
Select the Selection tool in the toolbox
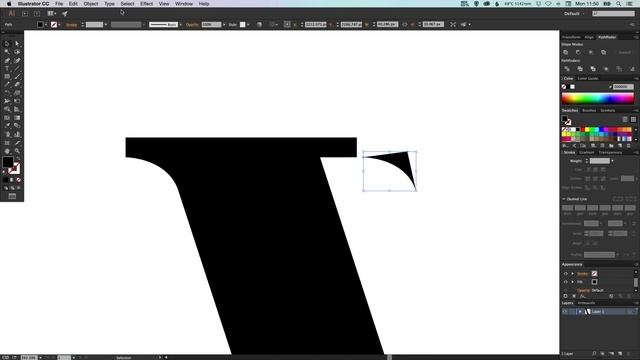pos(7,44)
